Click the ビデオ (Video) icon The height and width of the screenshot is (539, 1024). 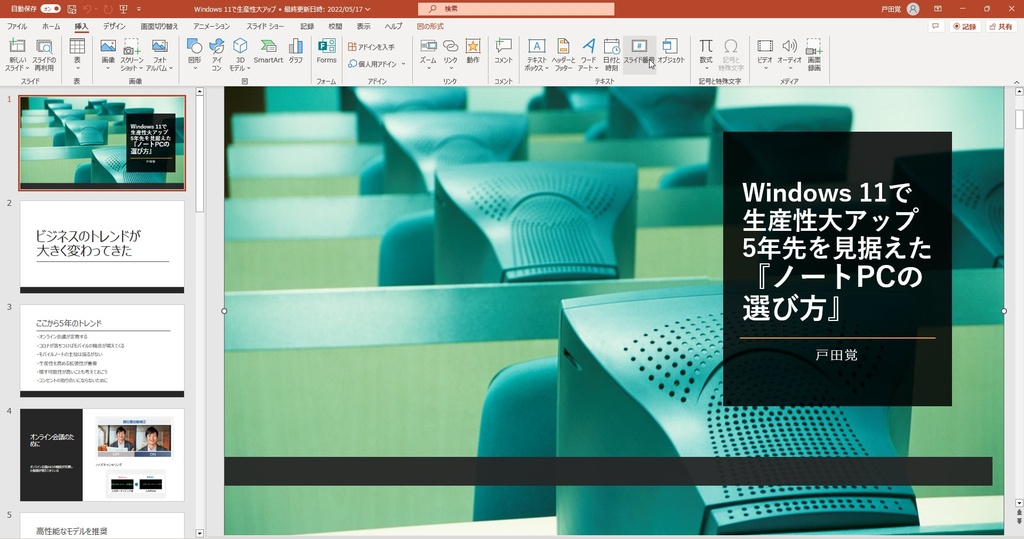pos(765,46)
